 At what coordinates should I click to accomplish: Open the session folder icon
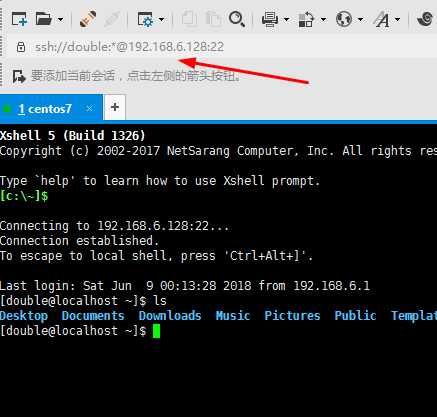pyautogui.click(x=44, y=19)
